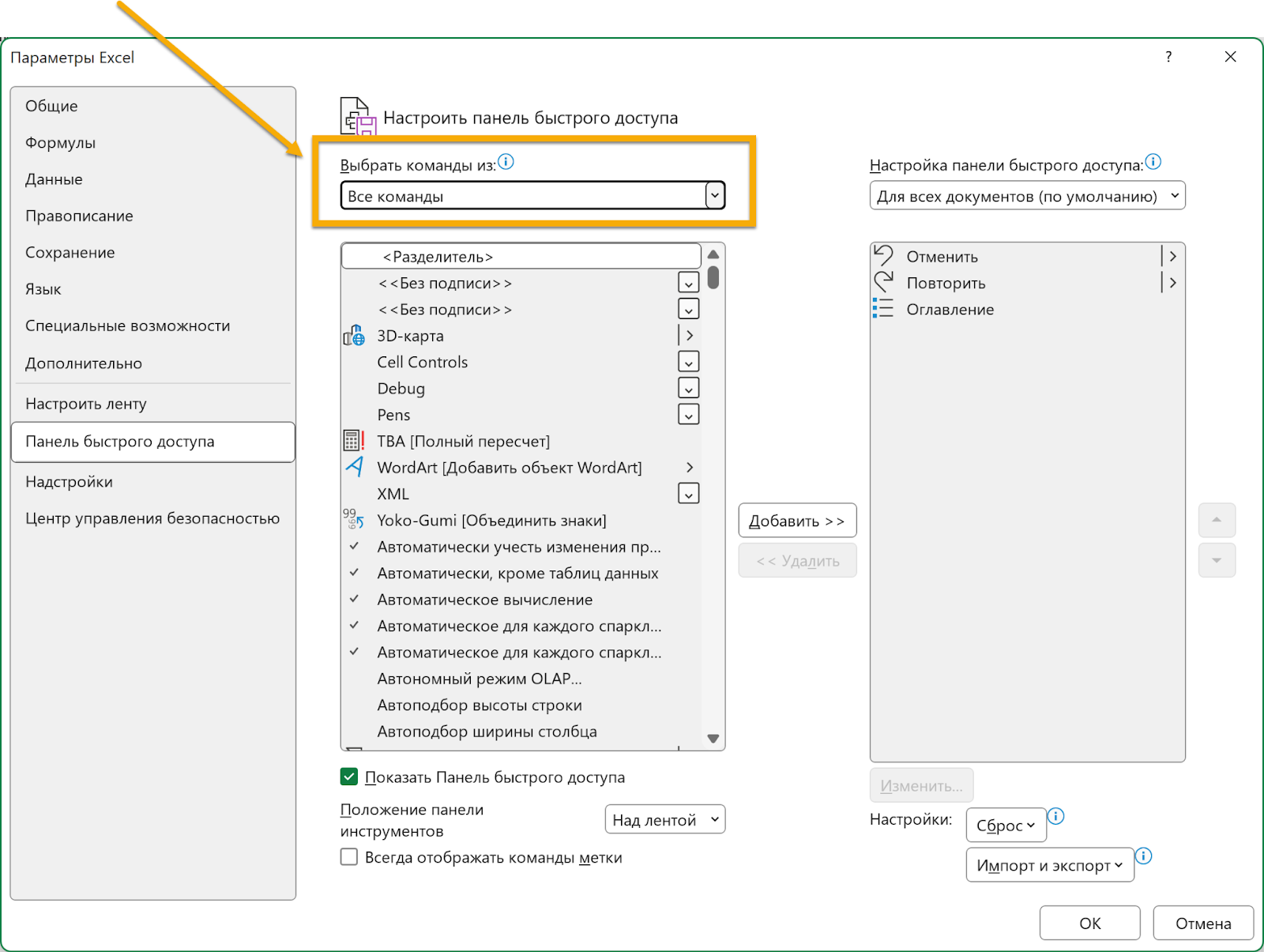The width and height of the screenshot is (1264, 952).
Task: Expand the XML dropdown arrow
Action: click(689, 494)
